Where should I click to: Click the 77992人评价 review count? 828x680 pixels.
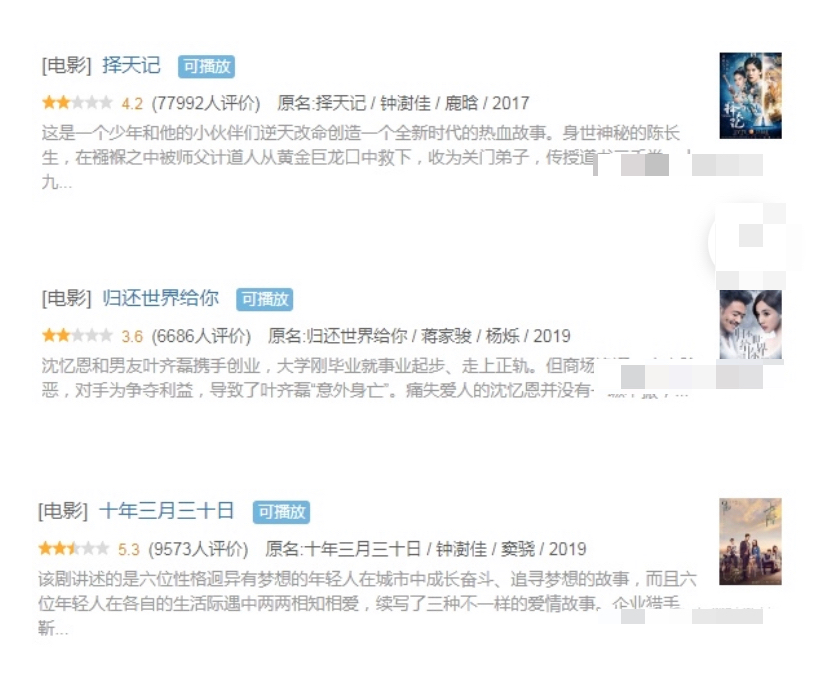(x=206, y=103)
